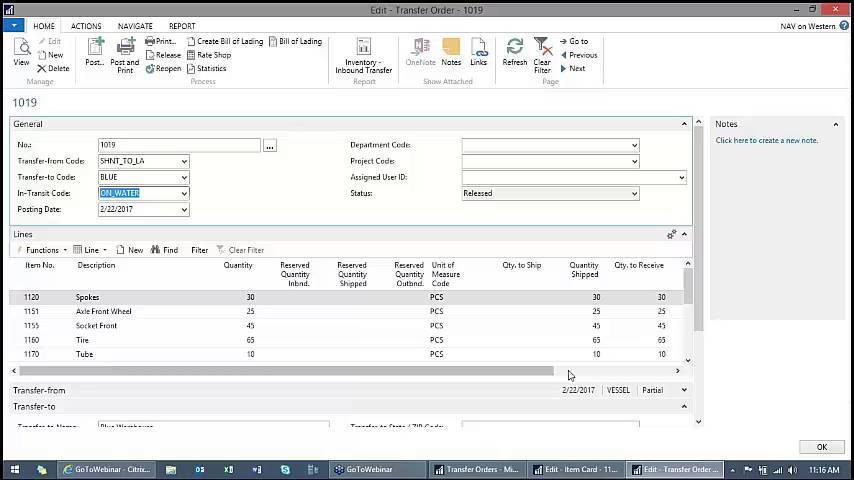Switch to Transfer Orders taskbar window
Viewport: 854px width, 480px height.
pyautogui.click(x=477, y=470)
